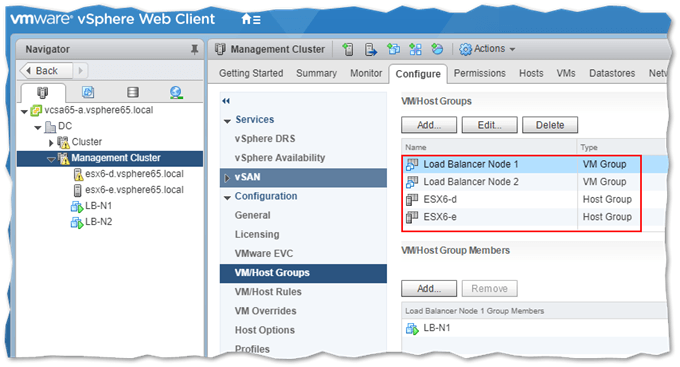Open the Monitor tab

click(x=366, y=73)
